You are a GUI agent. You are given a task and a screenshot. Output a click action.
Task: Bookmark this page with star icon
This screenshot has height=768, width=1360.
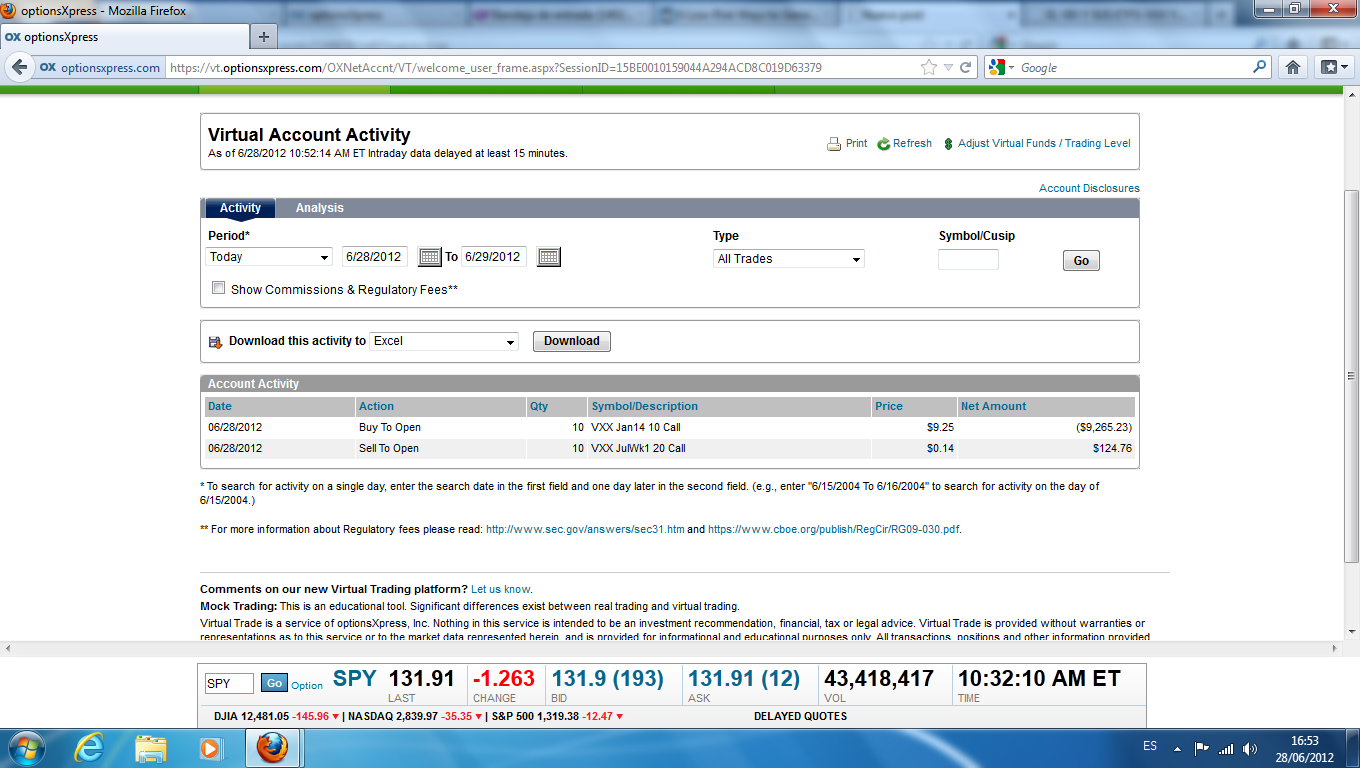pos(929,67)
